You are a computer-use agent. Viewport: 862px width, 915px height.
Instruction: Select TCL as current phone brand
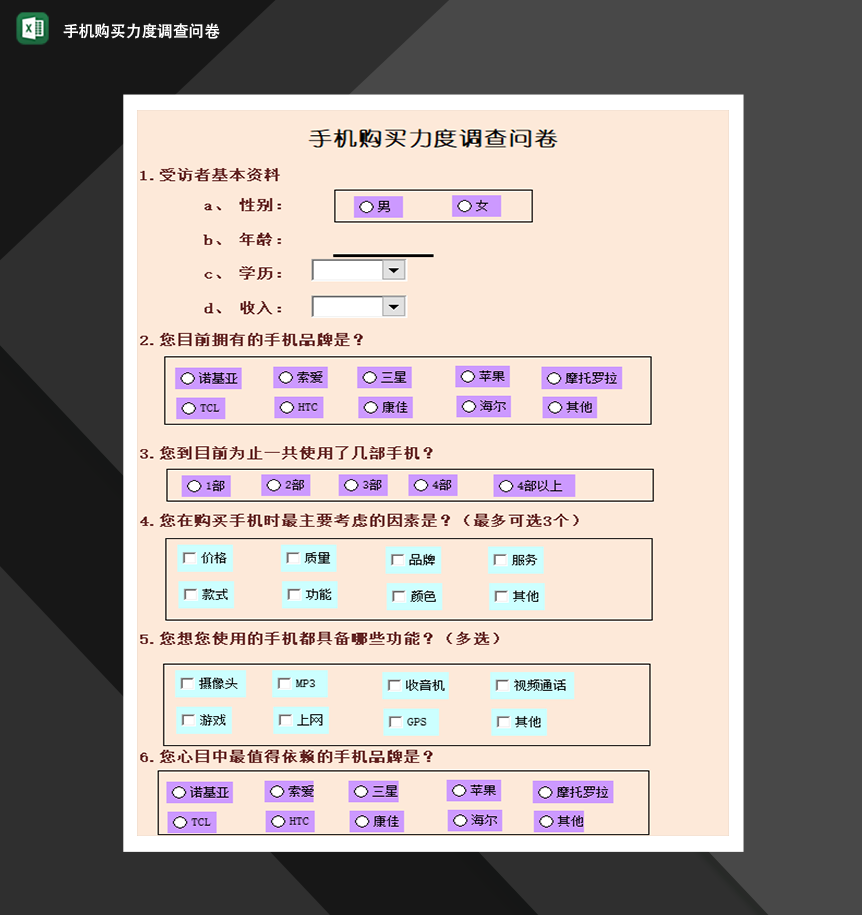(x=186, y=408)
